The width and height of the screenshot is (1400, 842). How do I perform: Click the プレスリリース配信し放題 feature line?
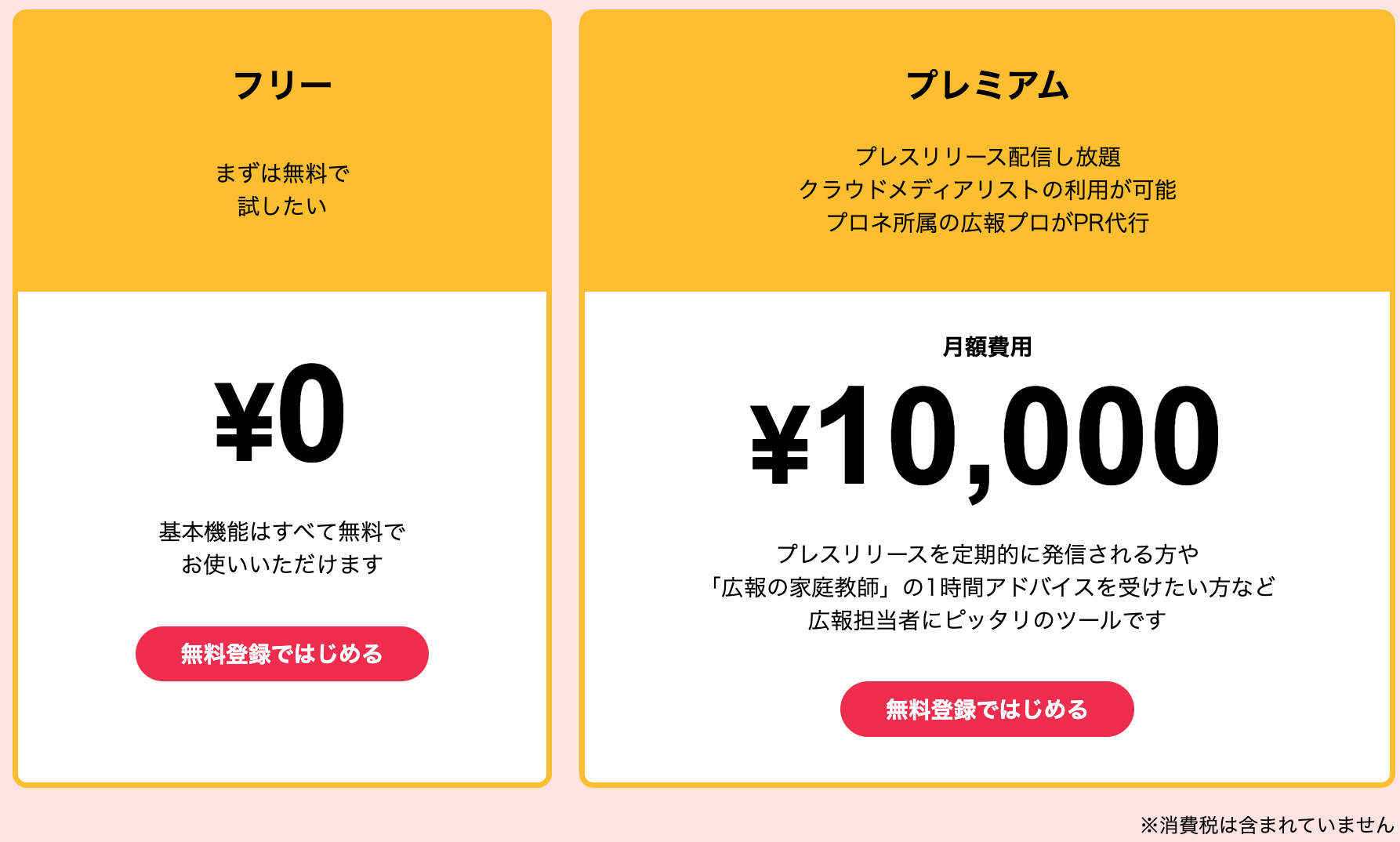987,157
